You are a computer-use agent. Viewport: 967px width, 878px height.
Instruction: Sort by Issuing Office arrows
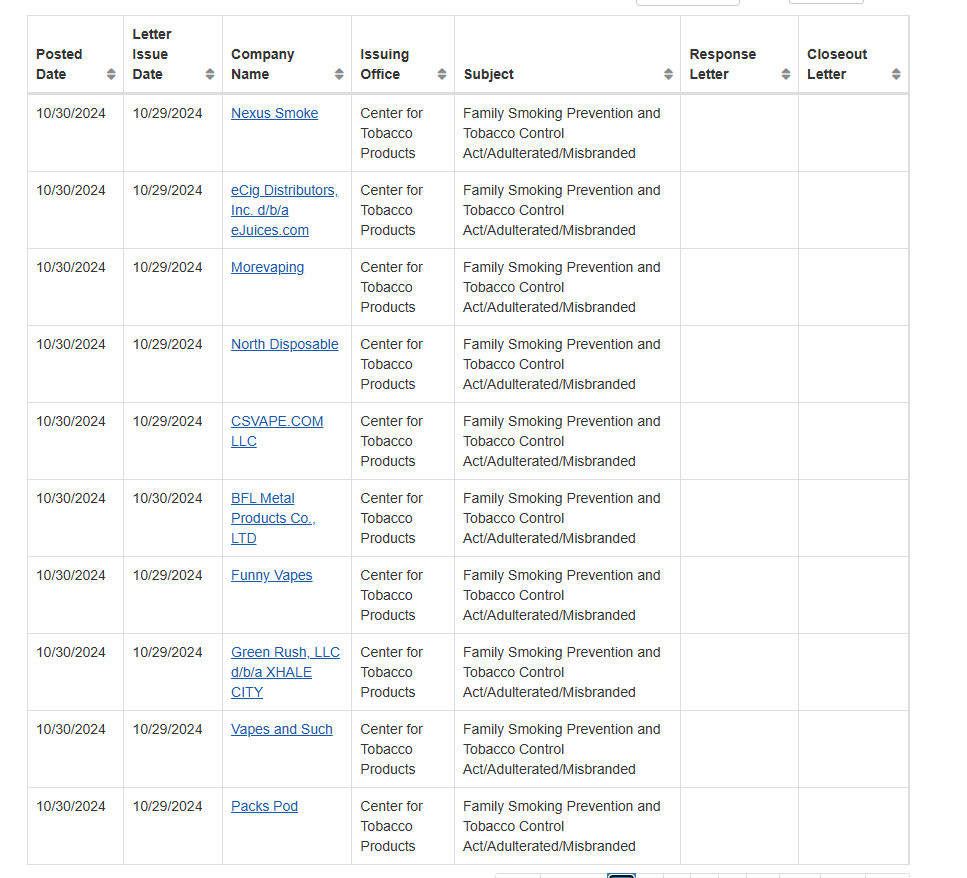coord(442,74)
